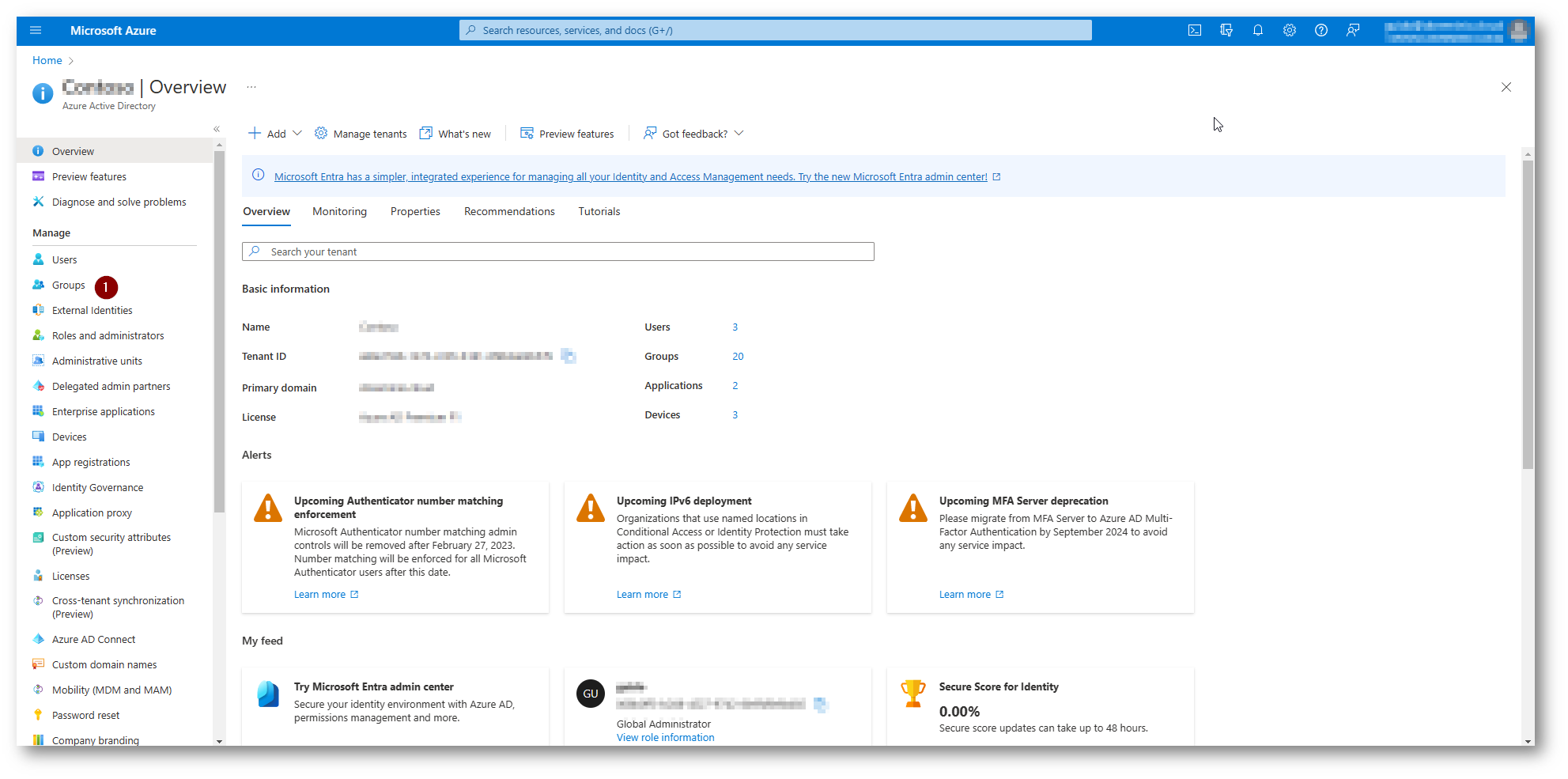The height and width of the screenshot is (779, 1568).
Task: Collapse the left navigation pane
Action: (217, 129)
